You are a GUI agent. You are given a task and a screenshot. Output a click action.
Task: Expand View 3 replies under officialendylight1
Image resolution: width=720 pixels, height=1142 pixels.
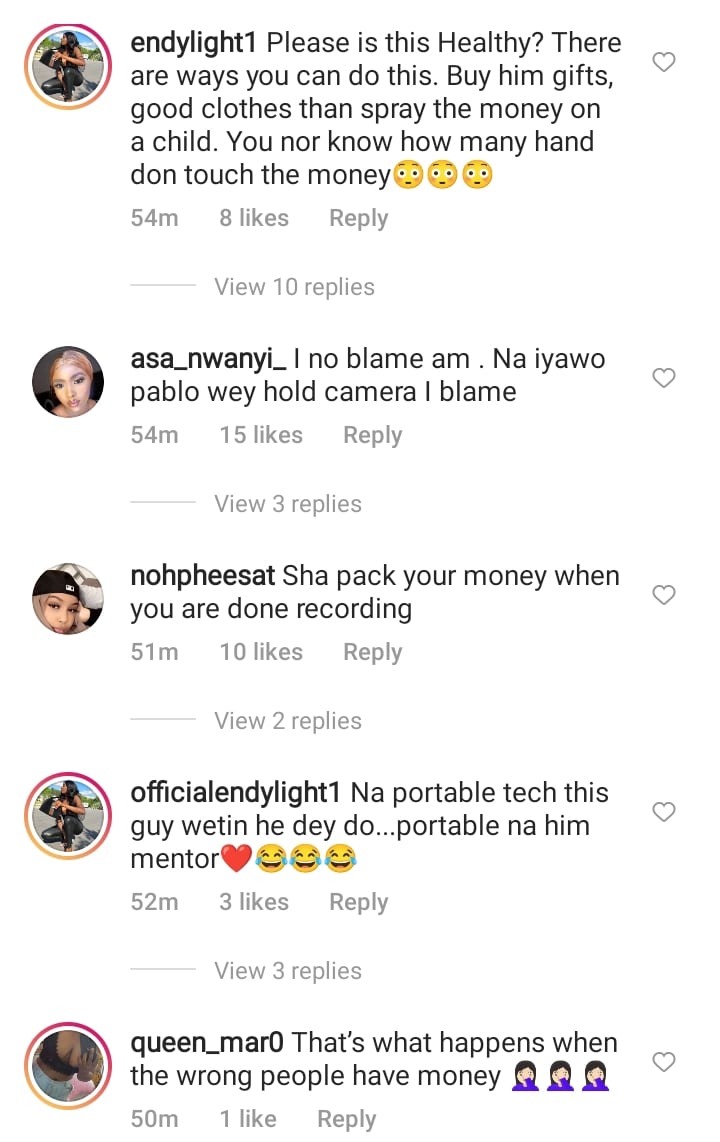click(288, 971)
